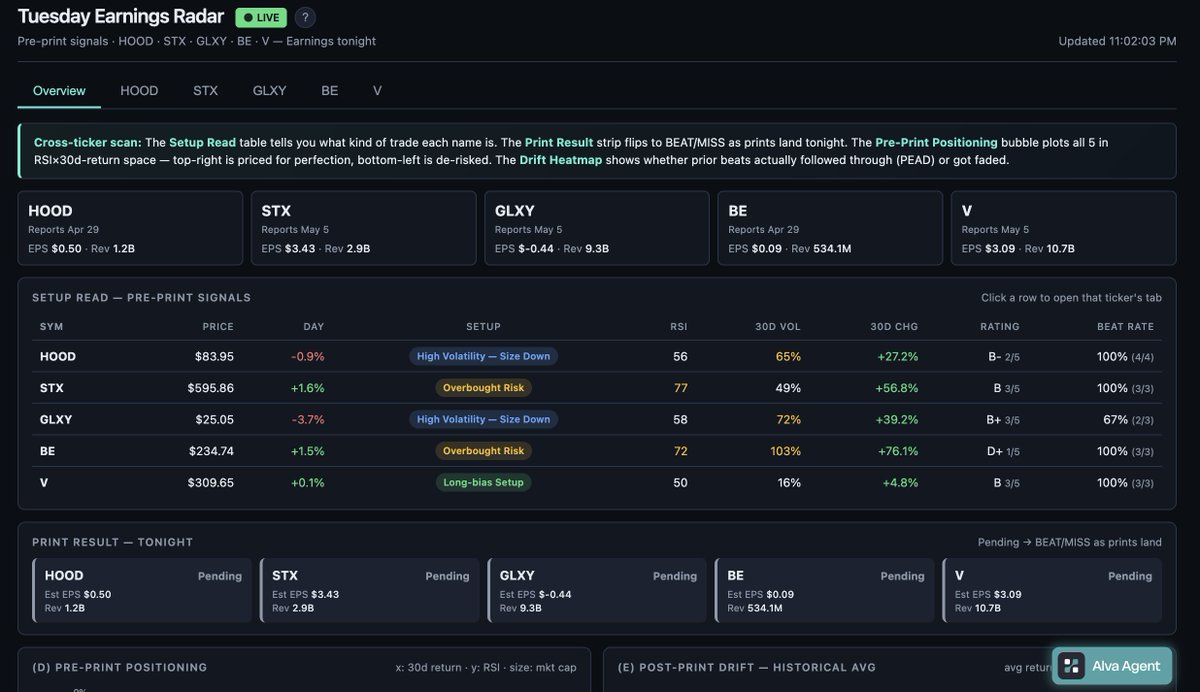This screenshot has height=692, width=1200.
Task: Click the DAY column header
Action: [x=313, y=326]
